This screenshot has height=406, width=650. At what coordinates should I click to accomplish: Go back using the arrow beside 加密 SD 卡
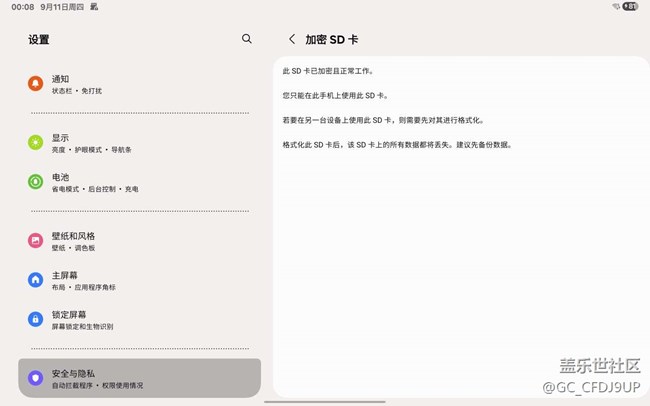pos(291,39)
